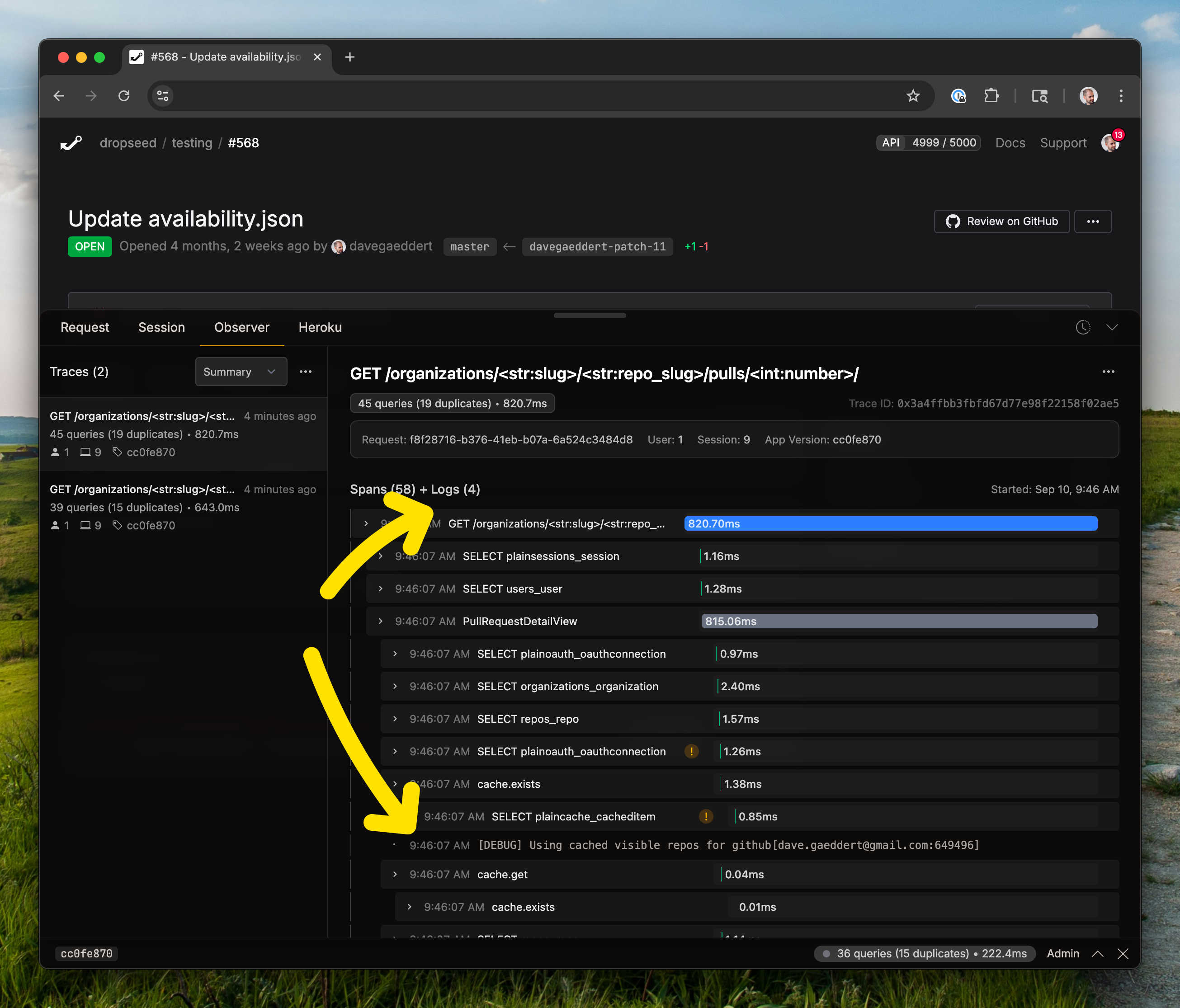Expand the toolbar with up caret

tap(1097, 953)
